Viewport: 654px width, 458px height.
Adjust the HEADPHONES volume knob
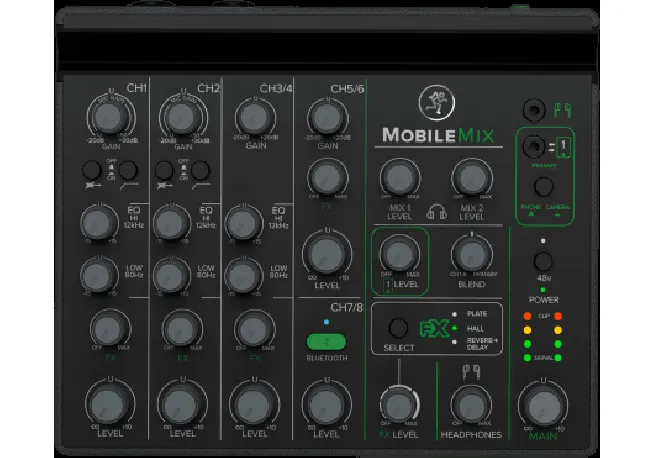(x=471, y=405)
